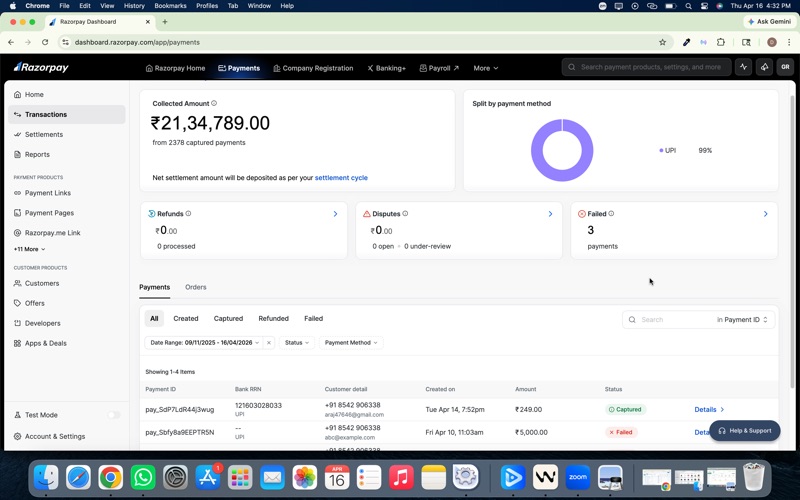Select the All payments filter
The height and width of the screenshot is (500, 800).
(x=154, y=318)
